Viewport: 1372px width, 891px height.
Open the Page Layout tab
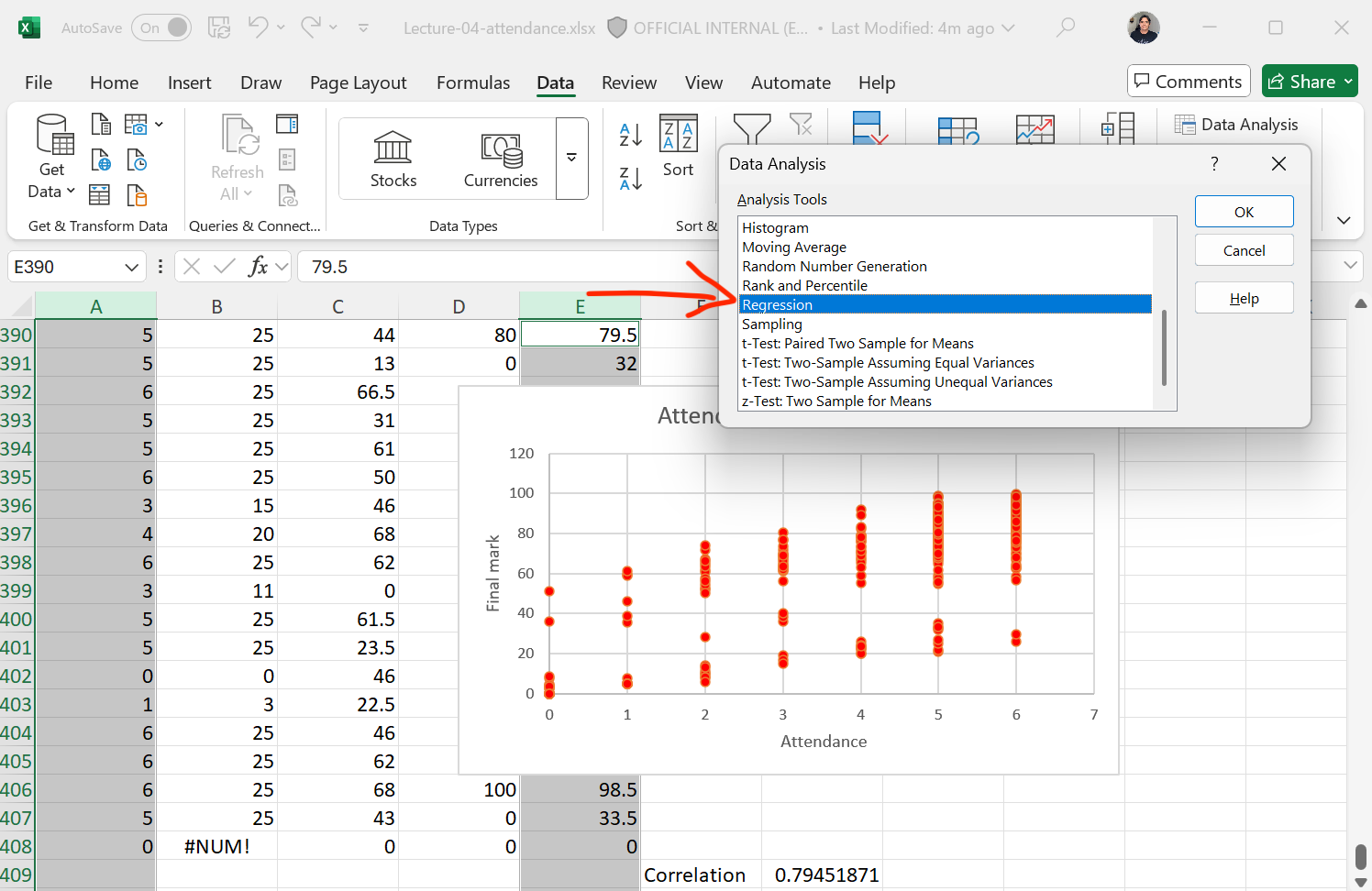pos(358,82)
